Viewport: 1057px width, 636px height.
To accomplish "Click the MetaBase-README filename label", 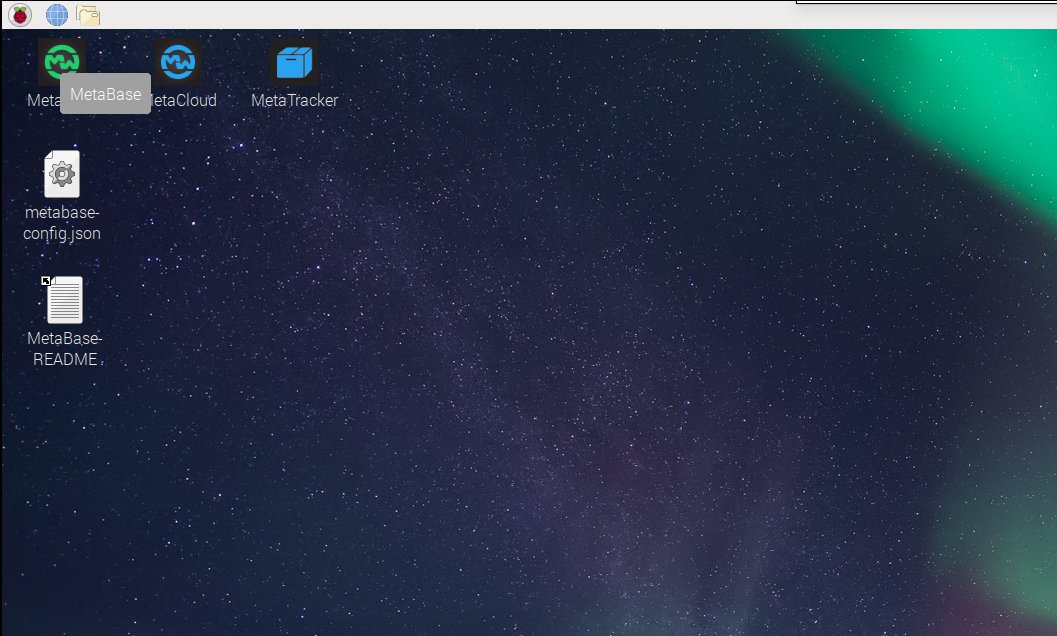I will coord(63,348).
